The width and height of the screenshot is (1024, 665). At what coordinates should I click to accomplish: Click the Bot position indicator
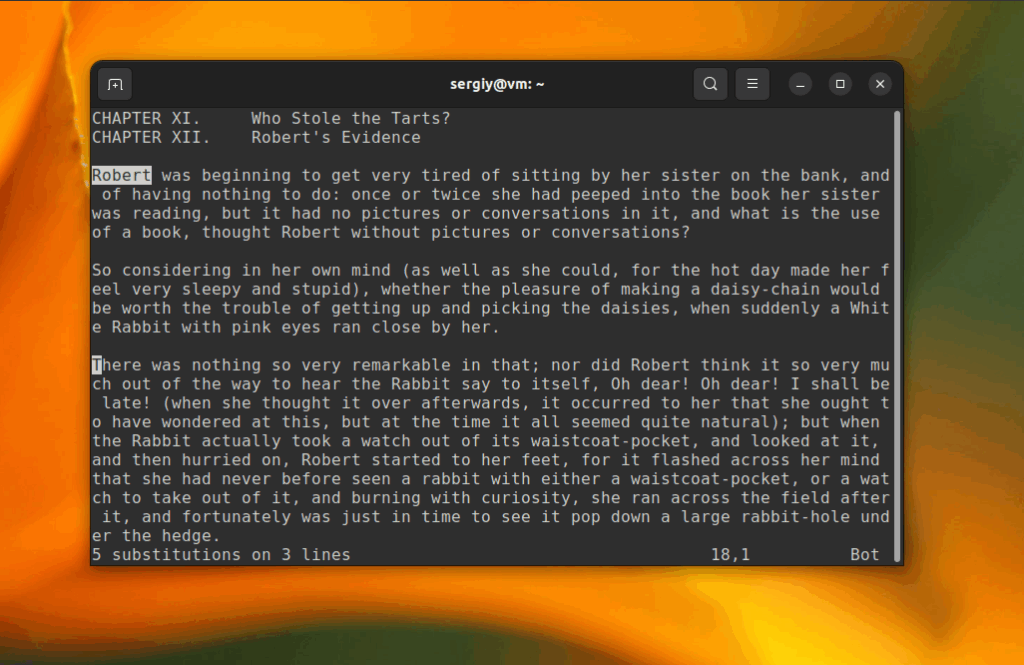865,555
